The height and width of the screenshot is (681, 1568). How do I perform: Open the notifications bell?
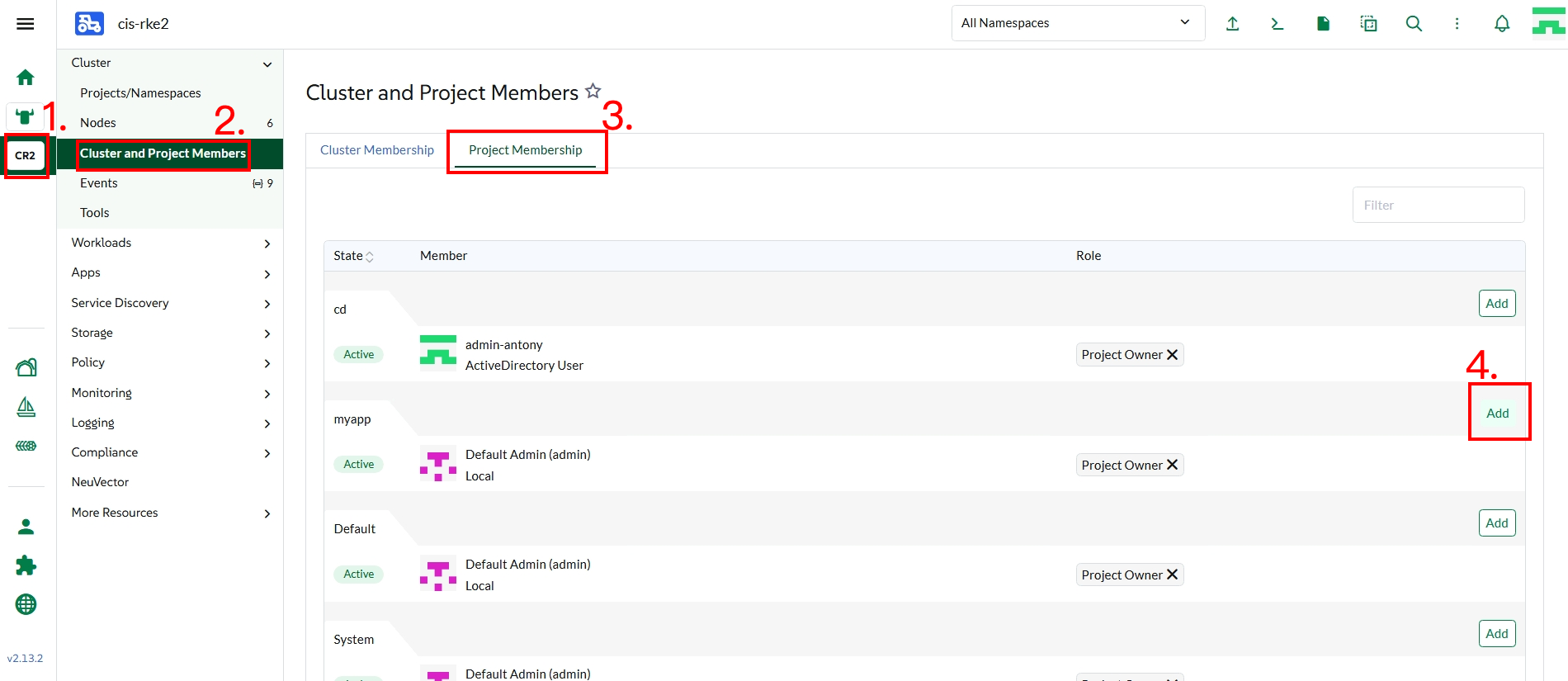pyautogui.click(x=1502, y=24)
